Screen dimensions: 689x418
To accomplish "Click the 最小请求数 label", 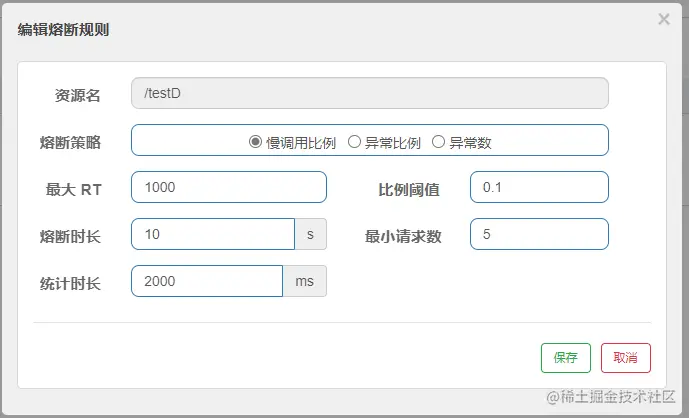I will [x=403, y=236].
